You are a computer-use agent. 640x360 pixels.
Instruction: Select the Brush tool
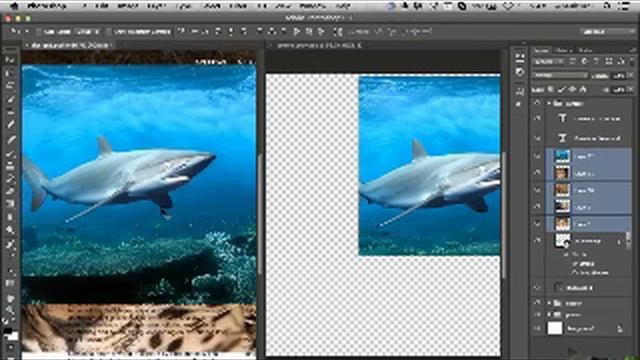[x=10, y=153]
